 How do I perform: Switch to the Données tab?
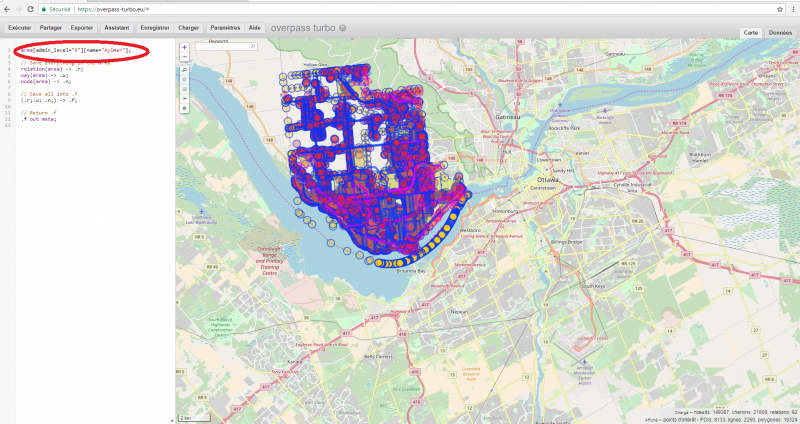point(780,33)
